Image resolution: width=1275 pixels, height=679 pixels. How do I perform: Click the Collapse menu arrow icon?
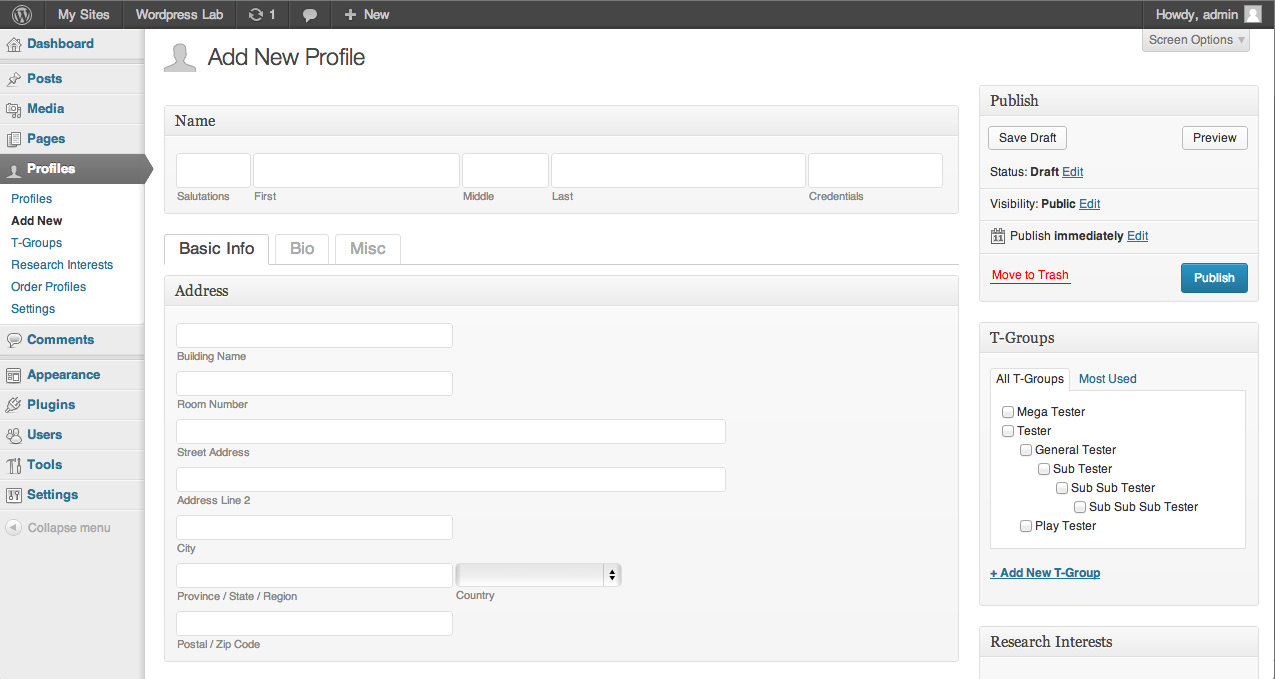(14, 528)
